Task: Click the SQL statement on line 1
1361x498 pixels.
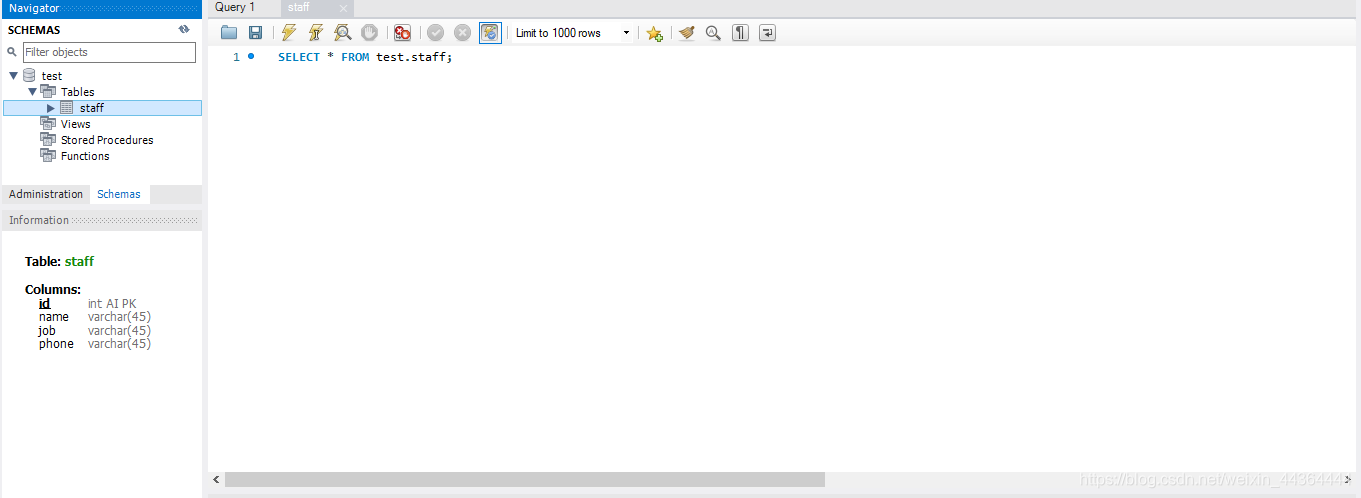Action: tap(365, 57)
